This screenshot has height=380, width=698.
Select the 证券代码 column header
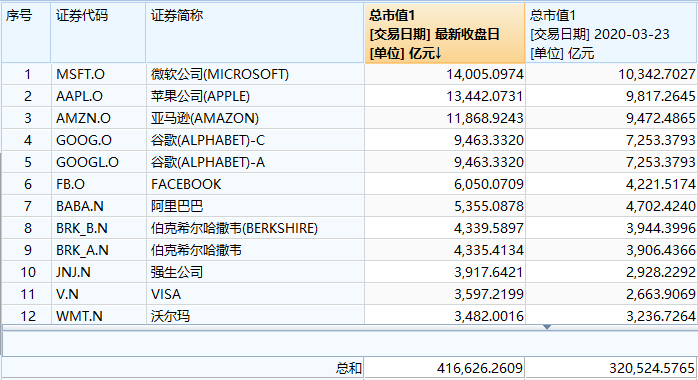pos(98,33)
